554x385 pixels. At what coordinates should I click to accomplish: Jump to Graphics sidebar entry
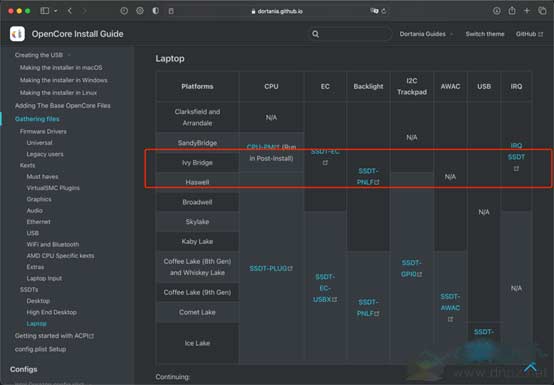pyautogui.click(x=39, y=199)
